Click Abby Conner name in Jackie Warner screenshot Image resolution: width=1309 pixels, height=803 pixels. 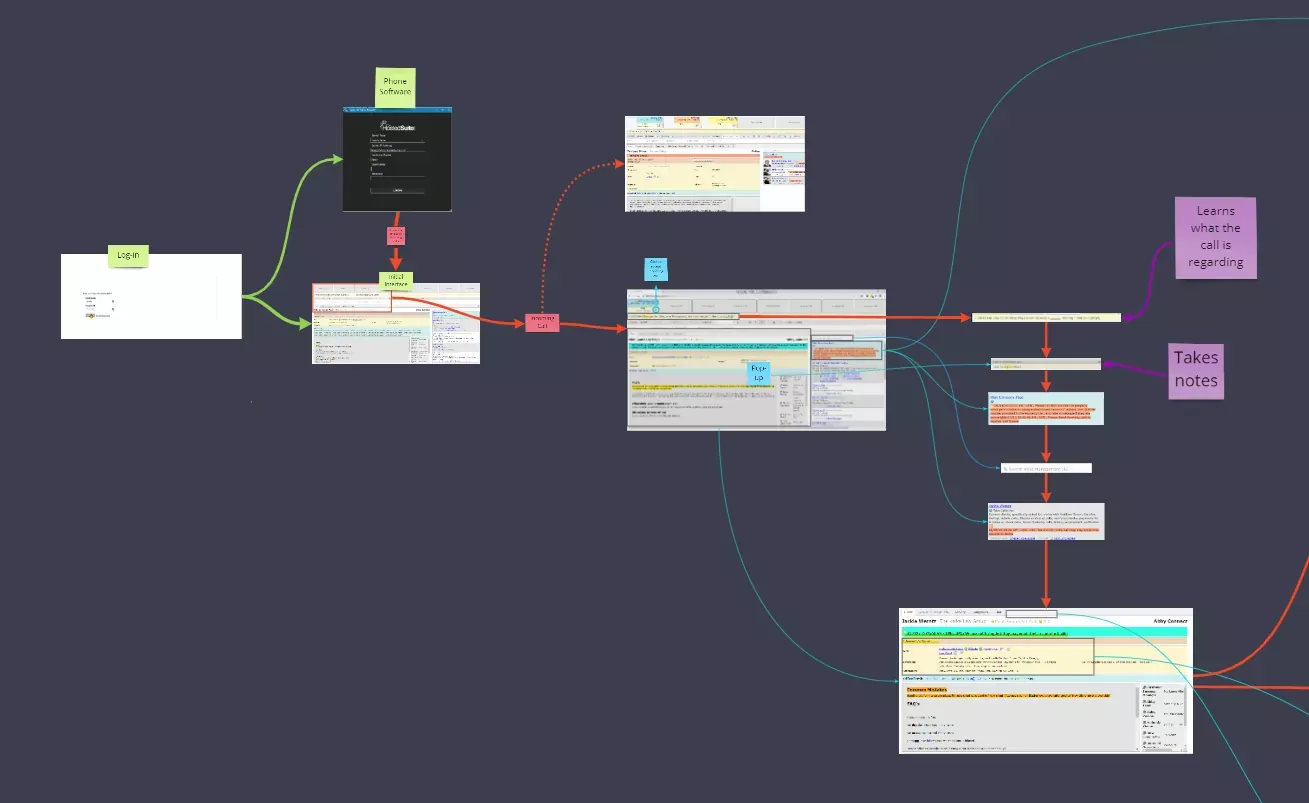tap(1169, 621)
